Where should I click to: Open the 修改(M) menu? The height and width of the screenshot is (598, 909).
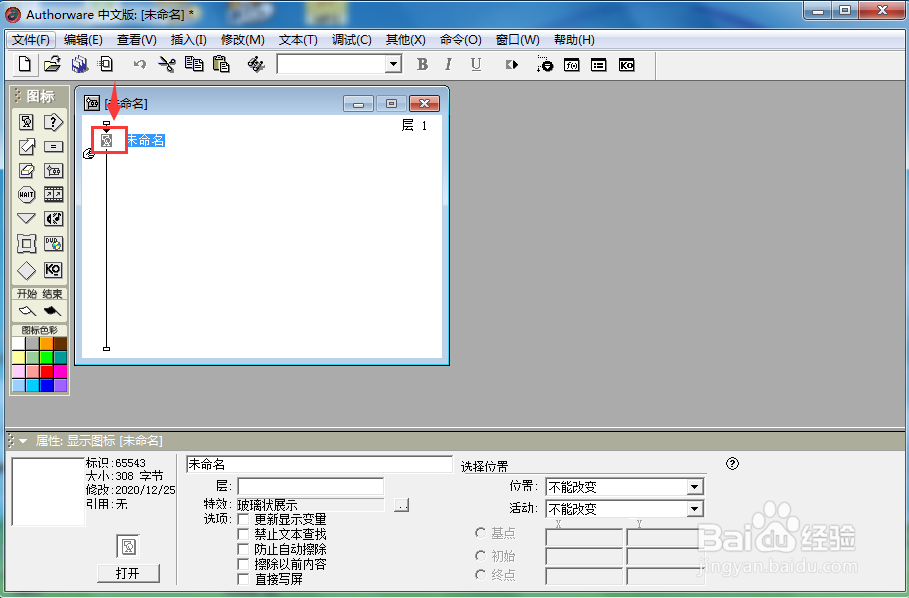pyautogui.click(x=242, y=40)
